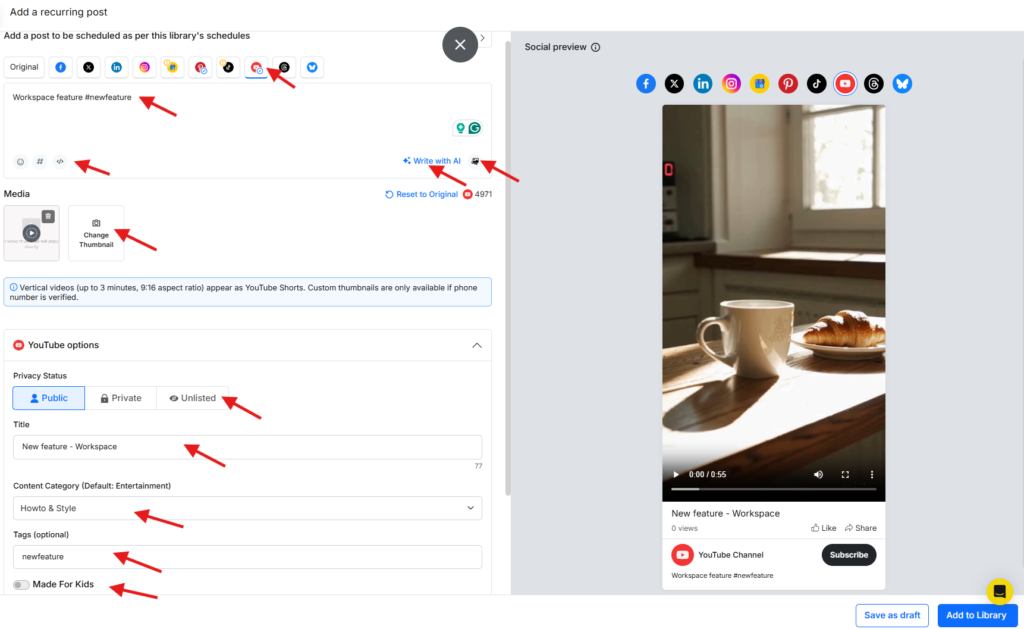Open the hashtag tool below the caption
1024x629 pixels.
[40, 161]
